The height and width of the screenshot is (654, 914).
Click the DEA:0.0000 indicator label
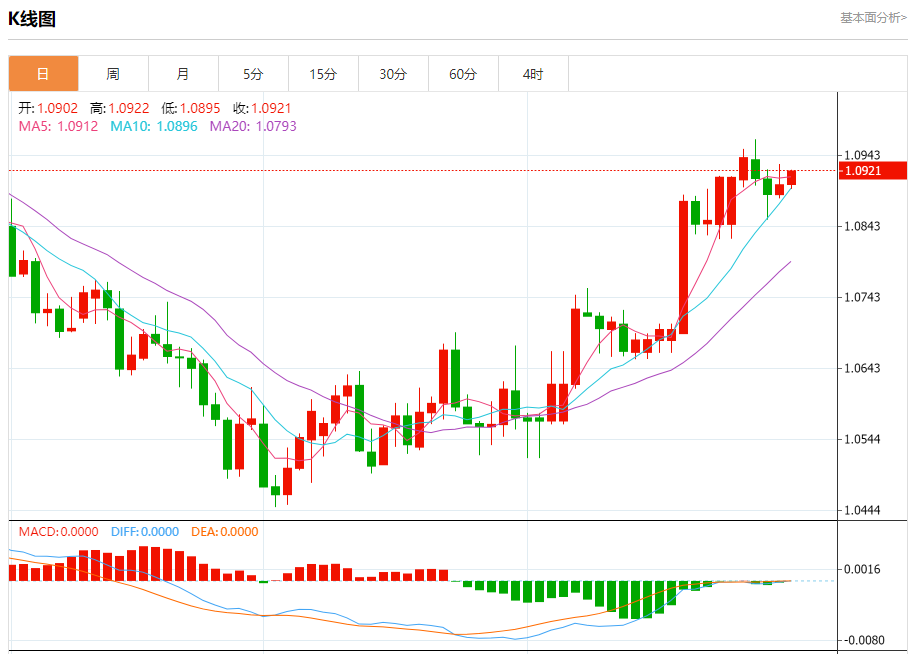[224, 532]
